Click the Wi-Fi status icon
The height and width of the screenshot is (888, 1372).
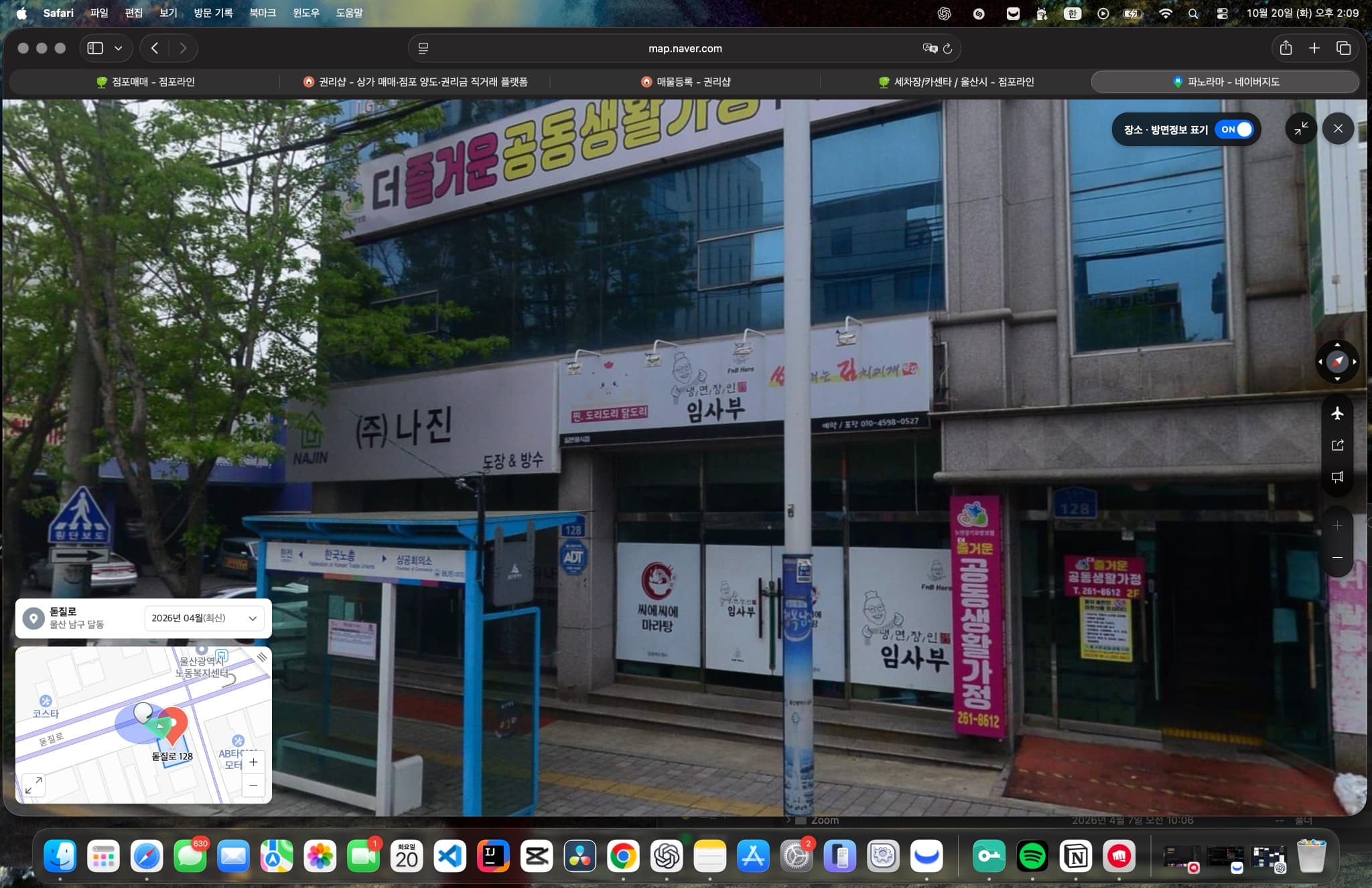1166,13
